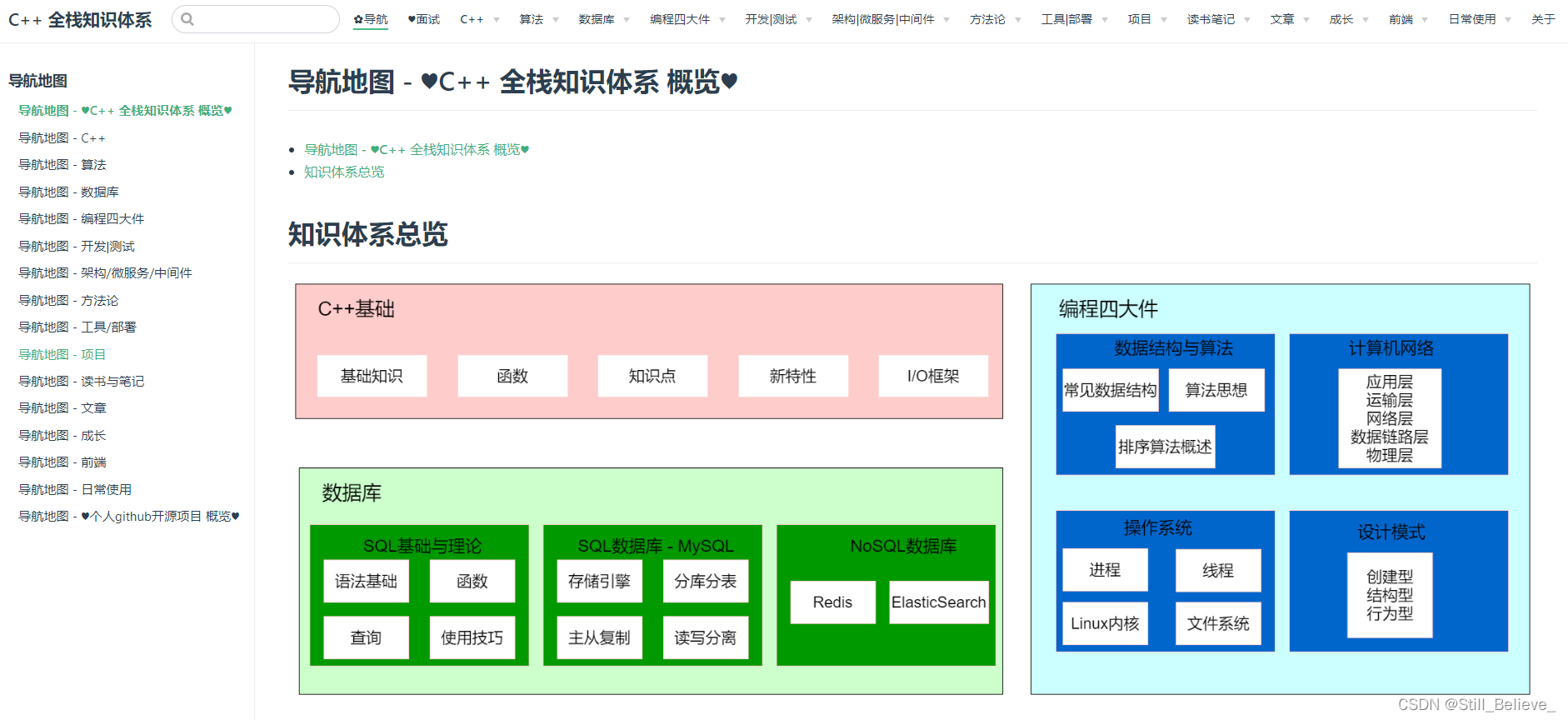The height and width of the screenshot is (720, 1568).
Task: Click the 知识体系总览 table-of-contents link
Action: (344, 172)
